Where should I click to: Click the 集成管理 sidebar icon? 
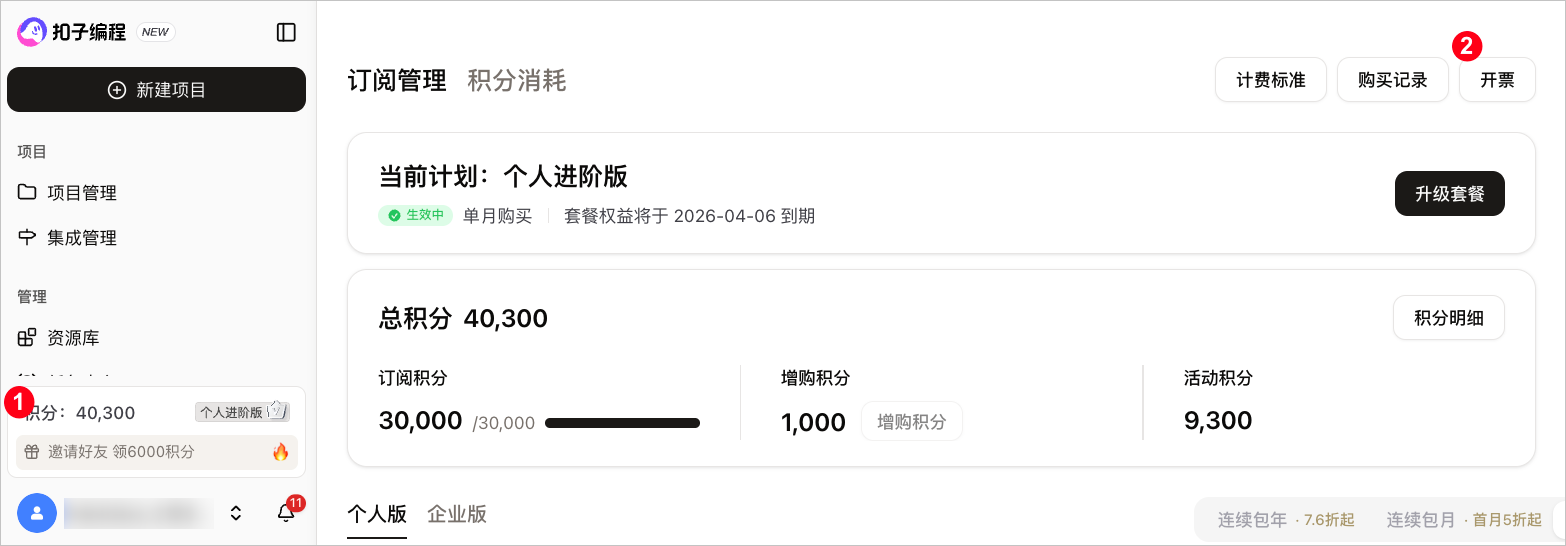pyautogui.click(x=28, y=237)
